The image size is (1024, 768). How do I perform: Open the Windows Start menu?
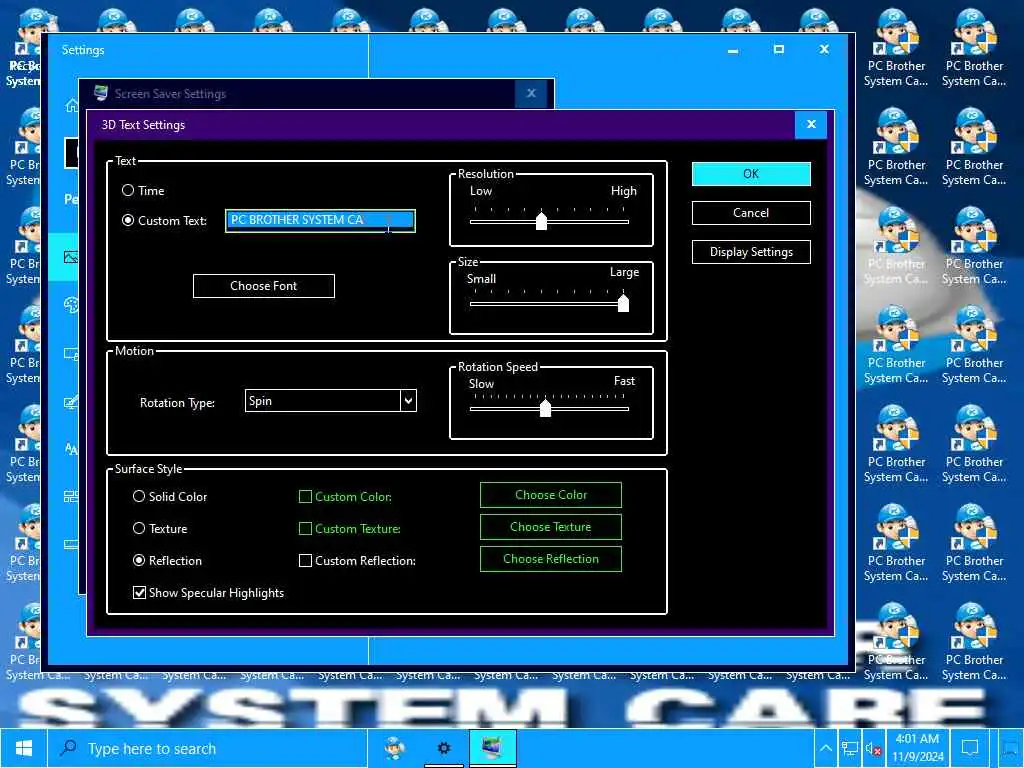24,748
